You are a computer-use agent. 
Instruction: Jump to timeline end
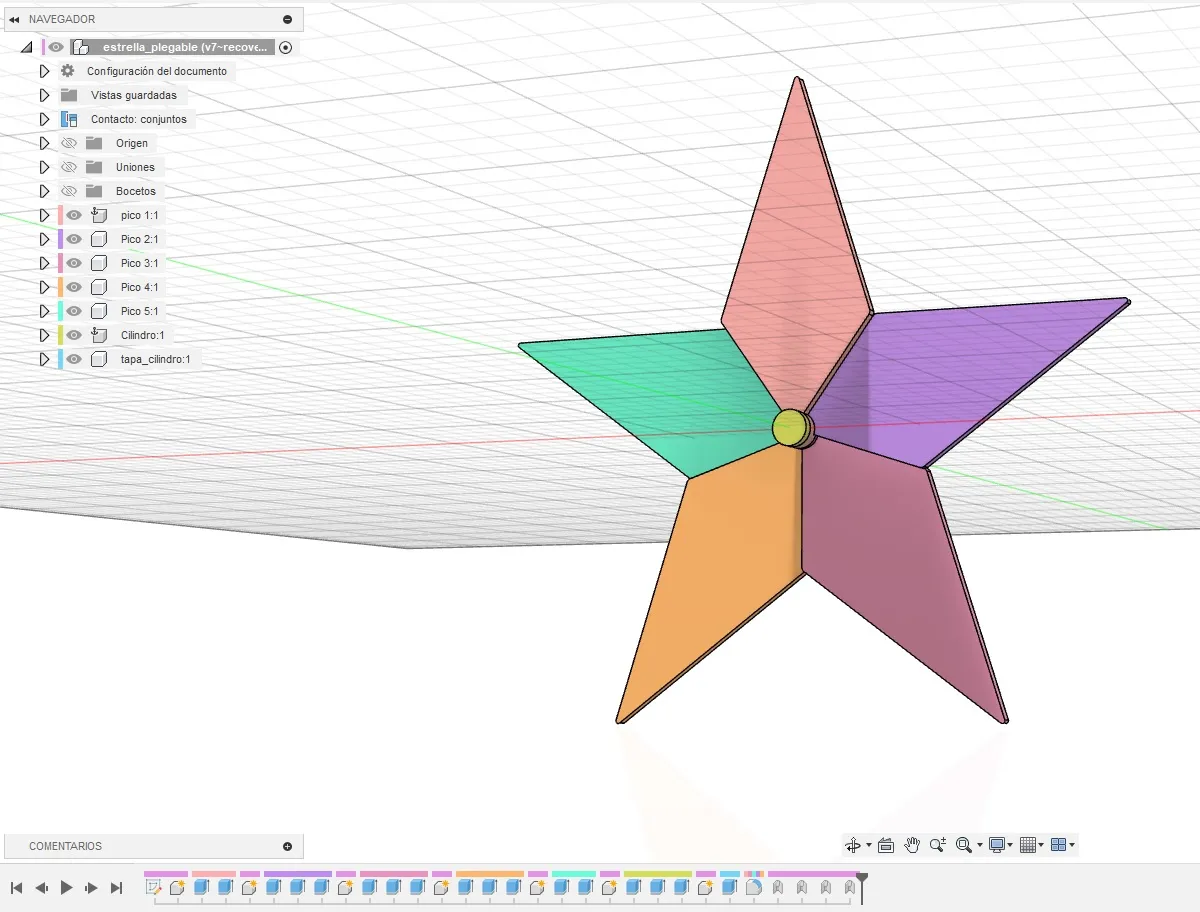tap(117, 887)
